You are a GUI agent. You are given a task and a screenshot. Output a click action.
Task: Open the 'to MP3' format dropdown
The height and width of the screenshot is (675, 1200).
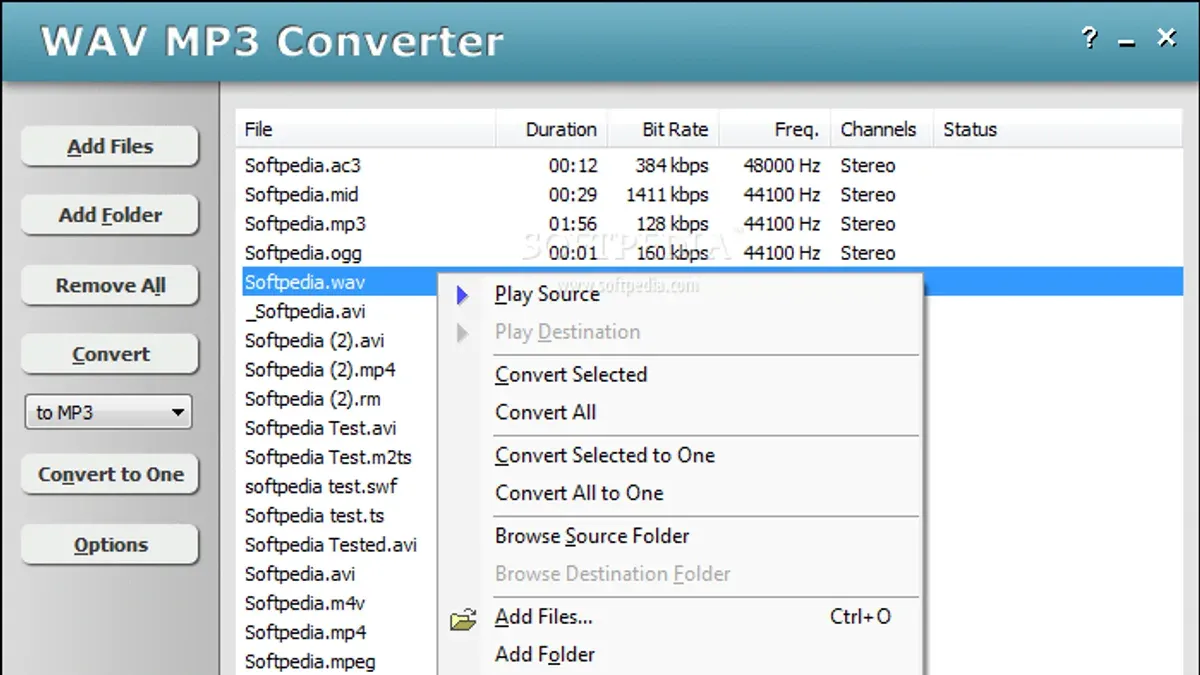[109, 412]
